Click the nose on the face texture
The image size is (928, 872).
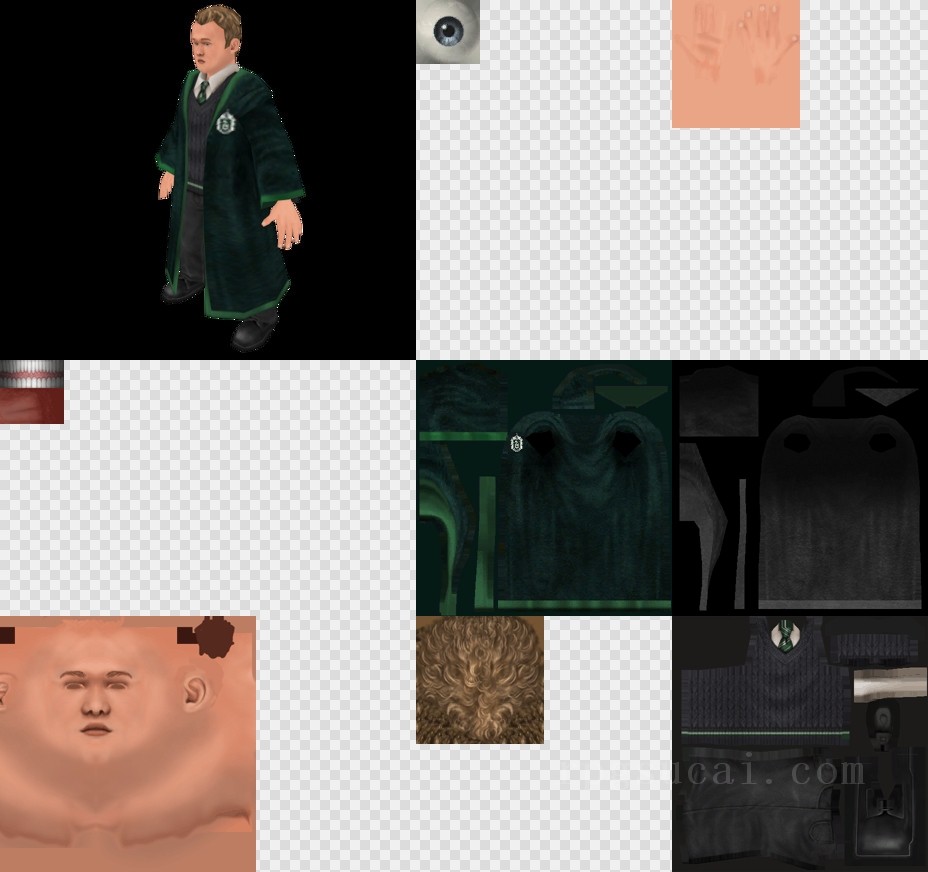[x=95, y=707]
